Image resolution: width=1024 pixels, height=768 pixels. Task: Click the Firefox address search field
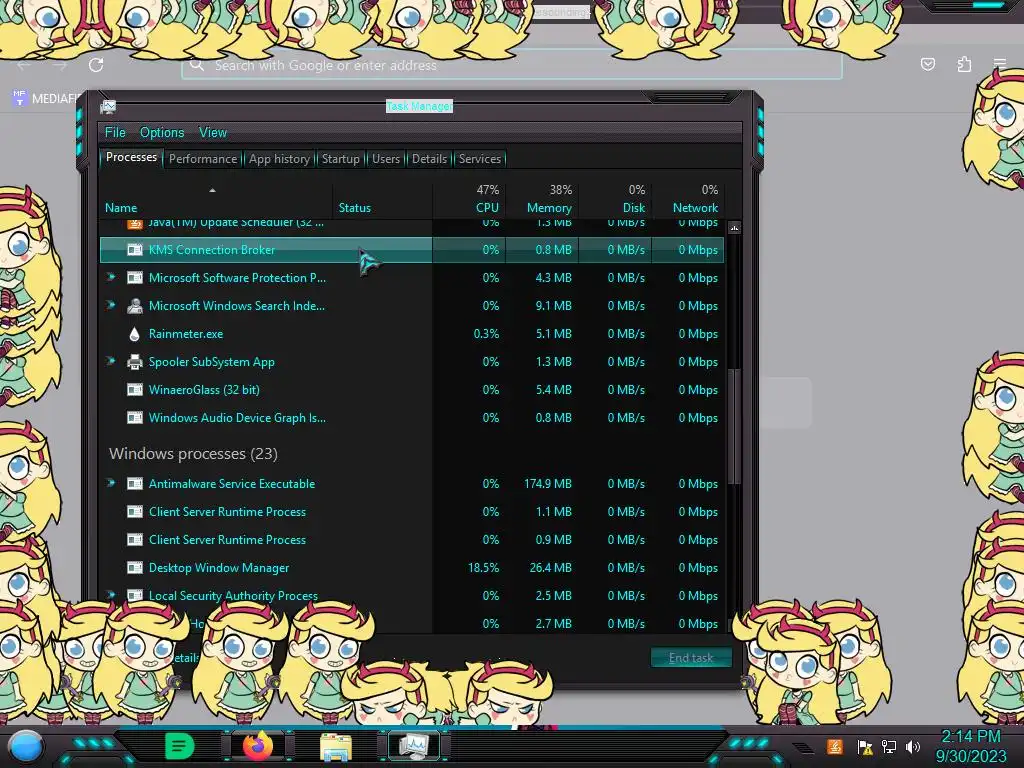tap(512, 65)
